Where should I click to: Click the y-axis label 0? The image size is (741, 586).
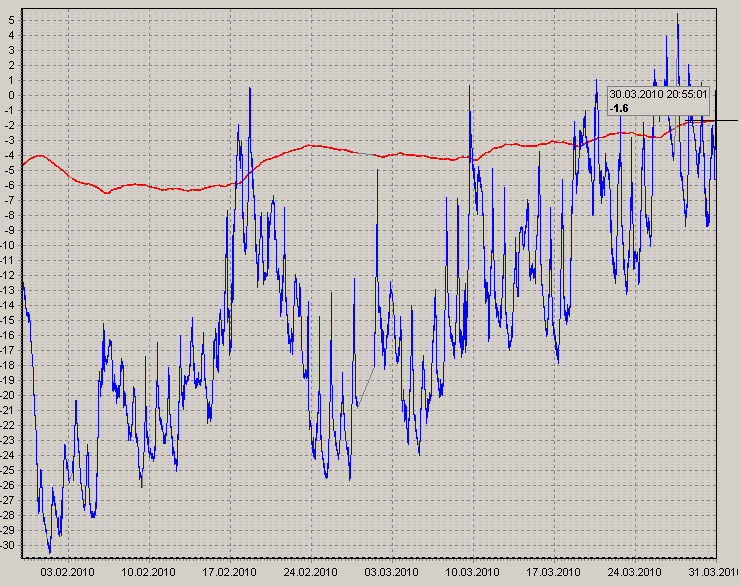point(9,95)
